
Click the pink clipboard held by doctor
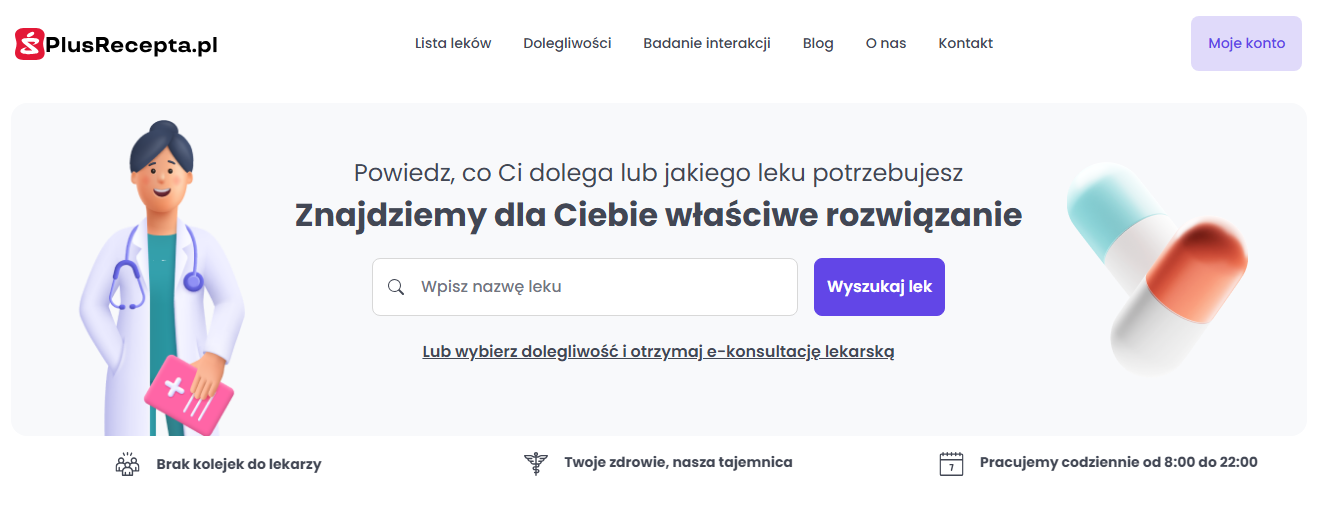coord(189,396)
